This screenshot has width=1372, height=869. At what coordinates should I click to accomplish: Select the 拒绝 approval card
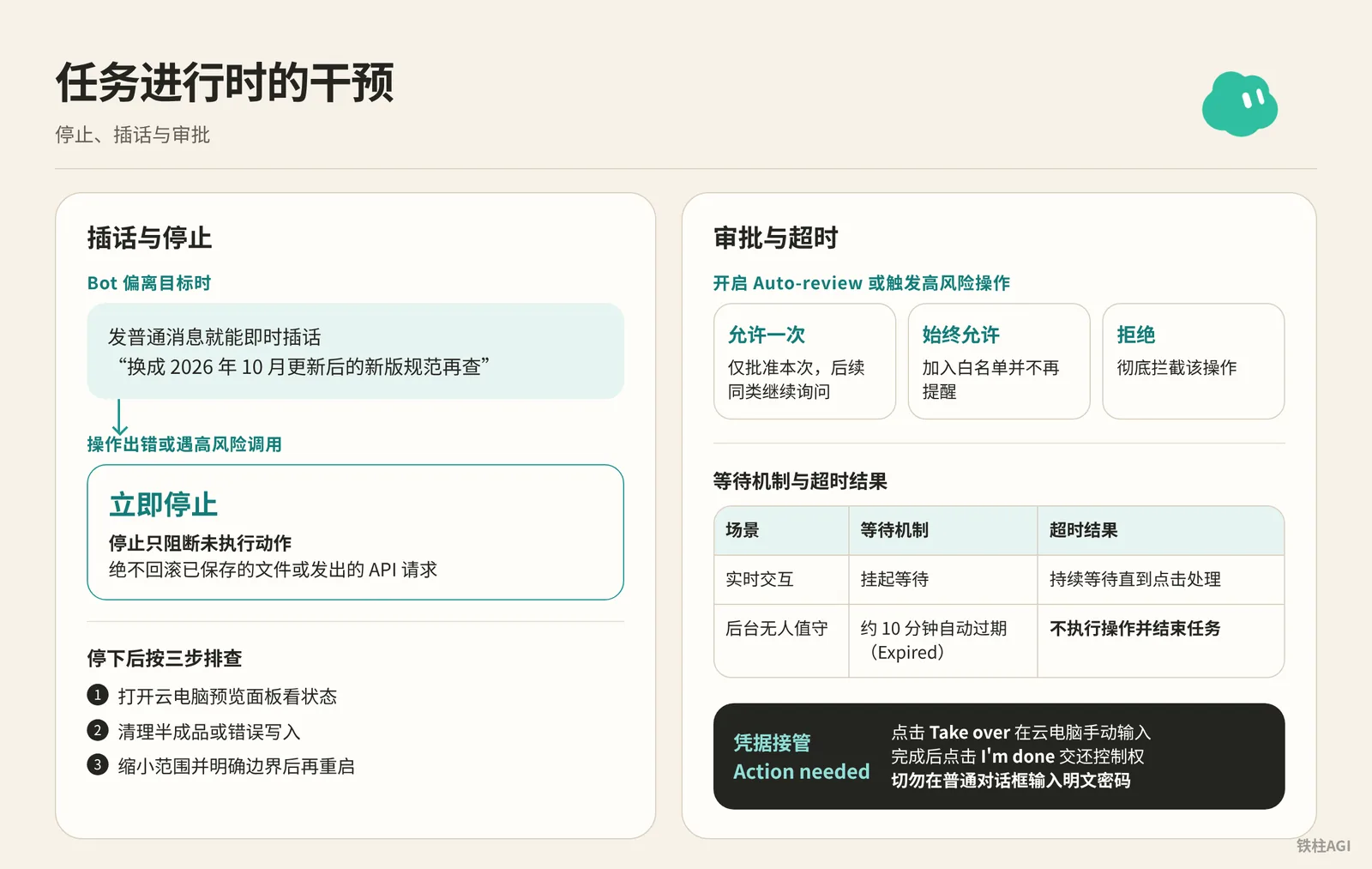[x=1194, y=361]
